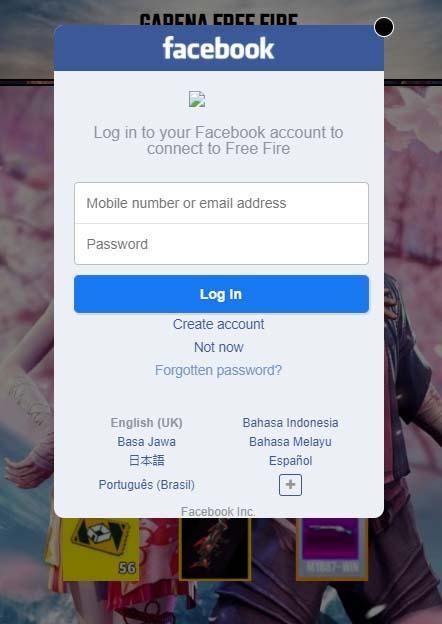Choose Not now to skip login
This screenshot has height=624, width=442.
tap(218, 347)
